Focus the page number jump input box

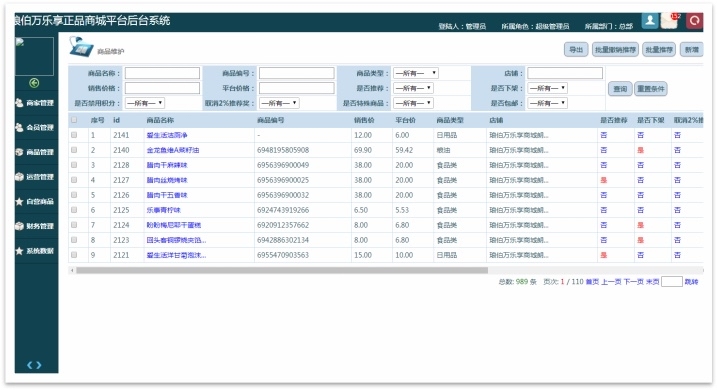(672, 282)
